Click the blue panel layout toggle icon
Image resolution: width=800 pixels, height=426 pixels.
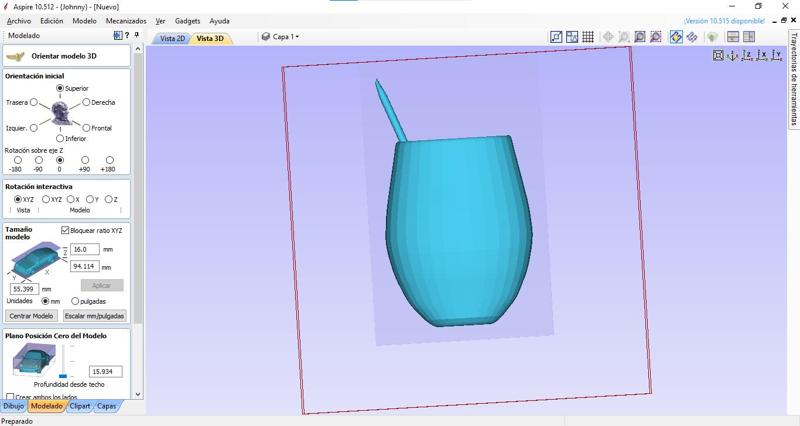tap(118, 35)
